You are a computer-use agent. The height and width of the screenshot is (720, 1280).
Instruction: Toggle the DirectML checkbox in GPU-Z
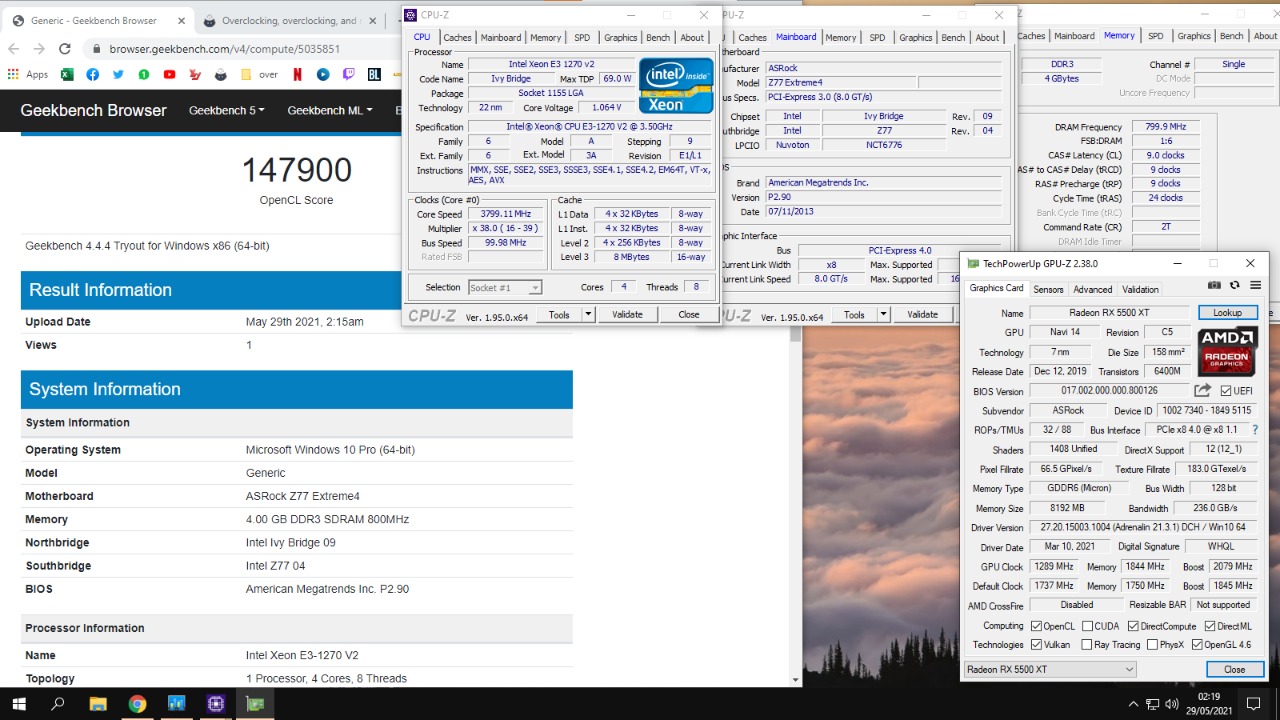click(x=1210, y=626)
